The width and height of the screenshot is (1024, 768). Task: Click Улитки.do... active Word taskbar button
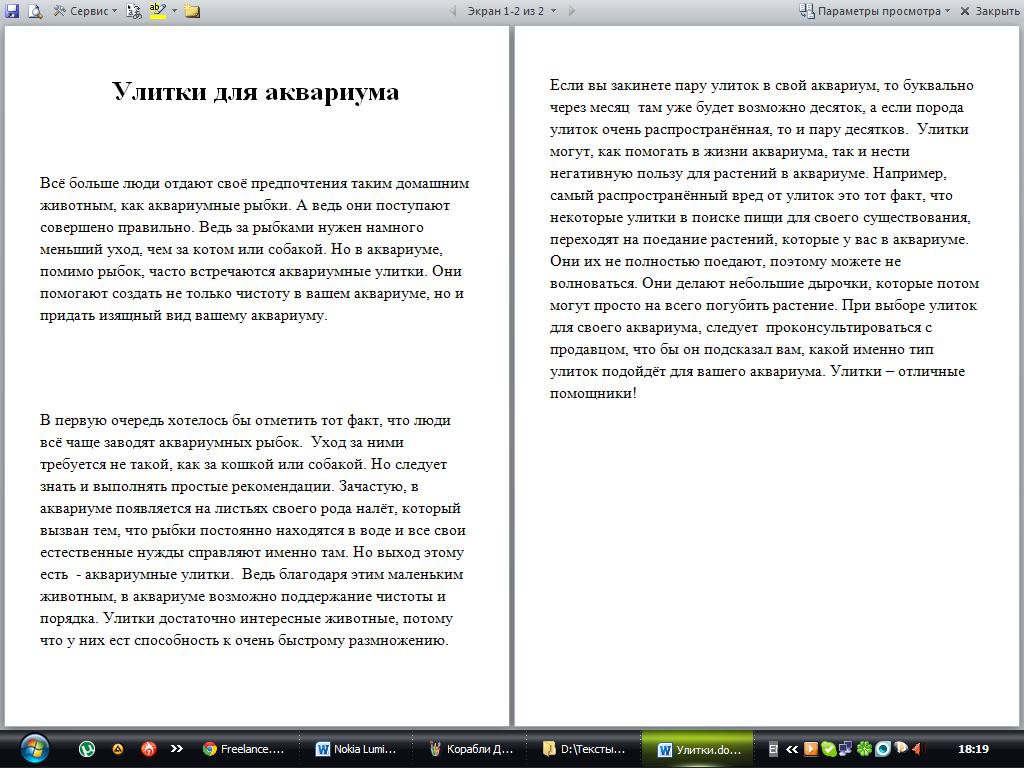(x=700, y=749)
